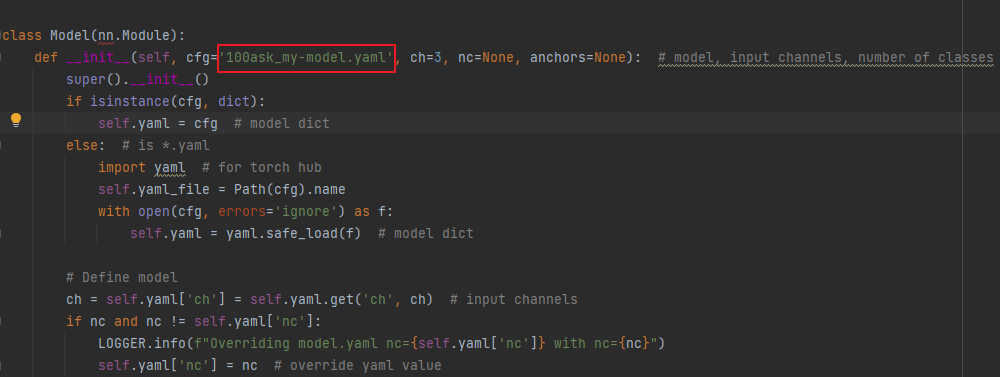Screen dimensions: 1000x377
Task: Click Path(cfg).name expression
Action: tap(290, 189)
